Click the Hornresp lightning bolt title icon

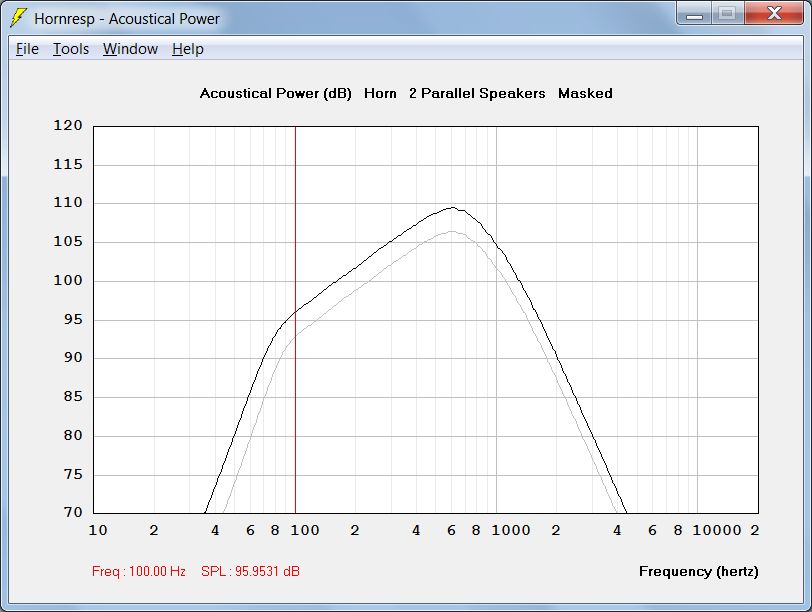(18, 18)
